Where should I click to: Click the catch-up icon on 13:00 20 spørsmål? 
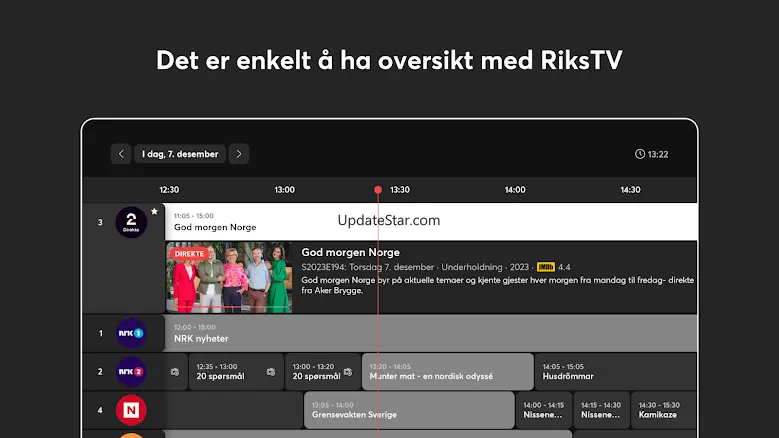tap(348, 372)
